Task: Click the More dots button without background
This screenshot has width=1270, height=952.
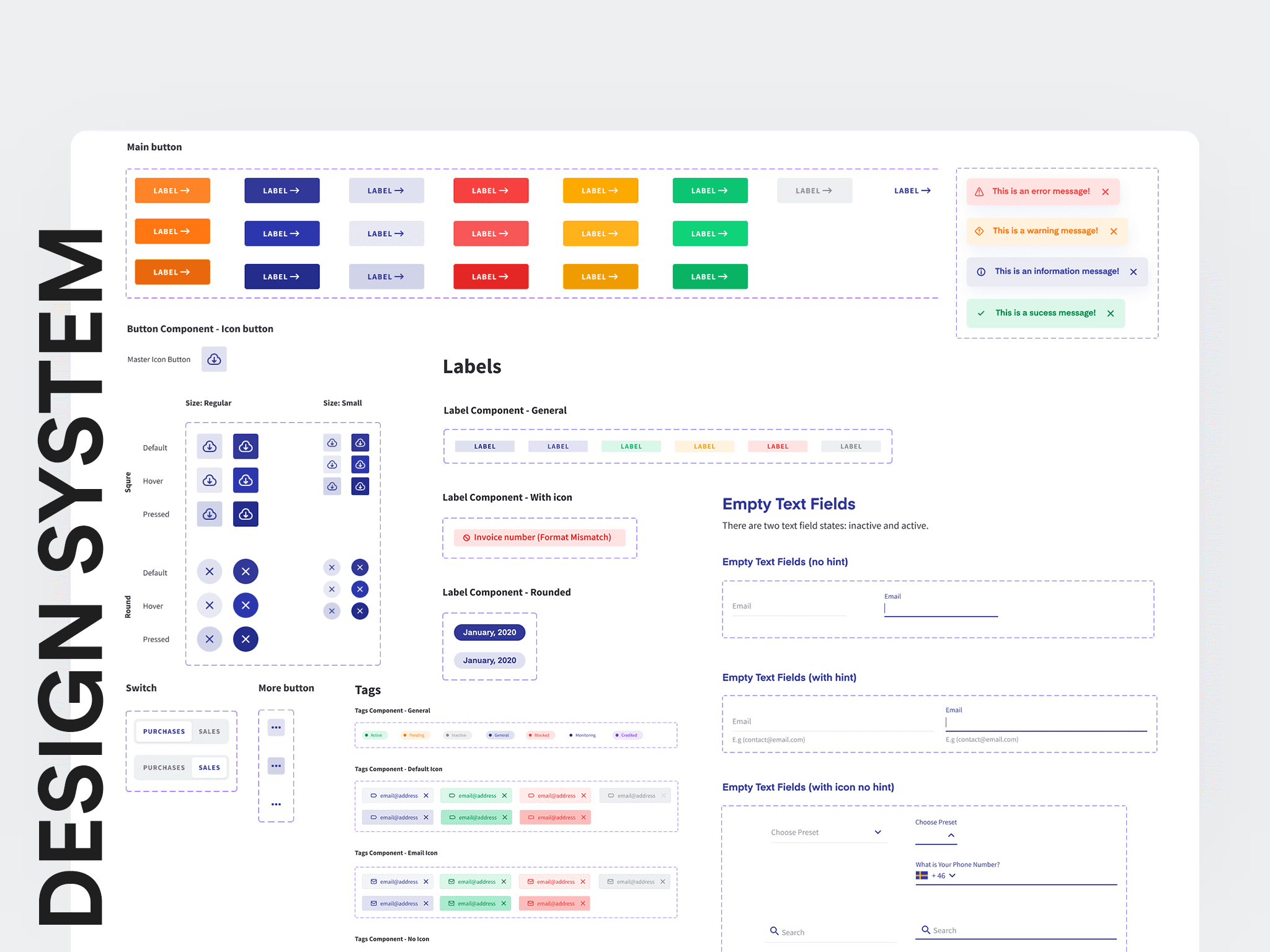Action: click(276, 804)
